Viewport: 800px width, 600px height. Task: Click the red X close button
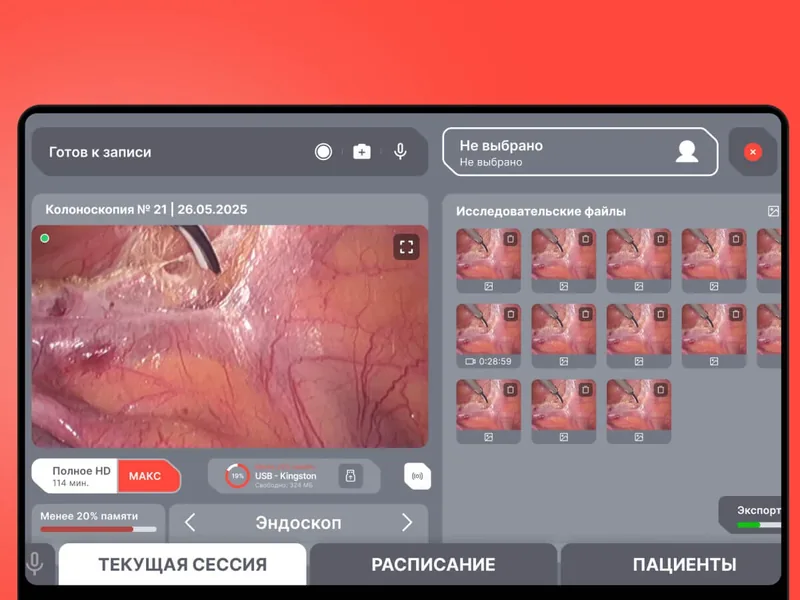click(x=753, y=152)
